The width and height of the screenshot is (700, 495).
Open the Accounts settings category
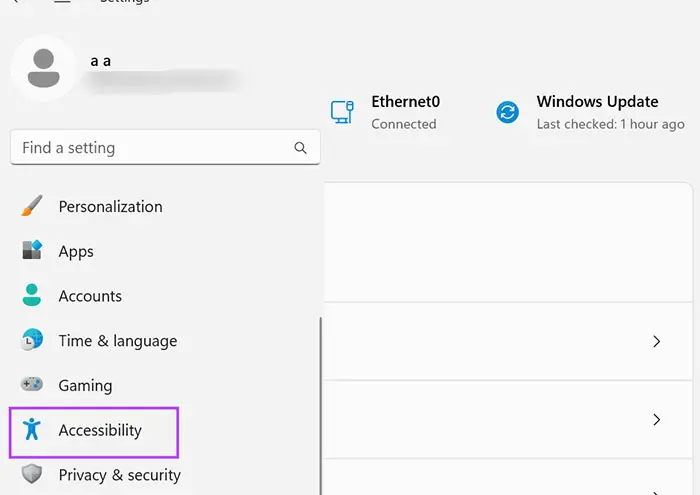pos(90,296)
